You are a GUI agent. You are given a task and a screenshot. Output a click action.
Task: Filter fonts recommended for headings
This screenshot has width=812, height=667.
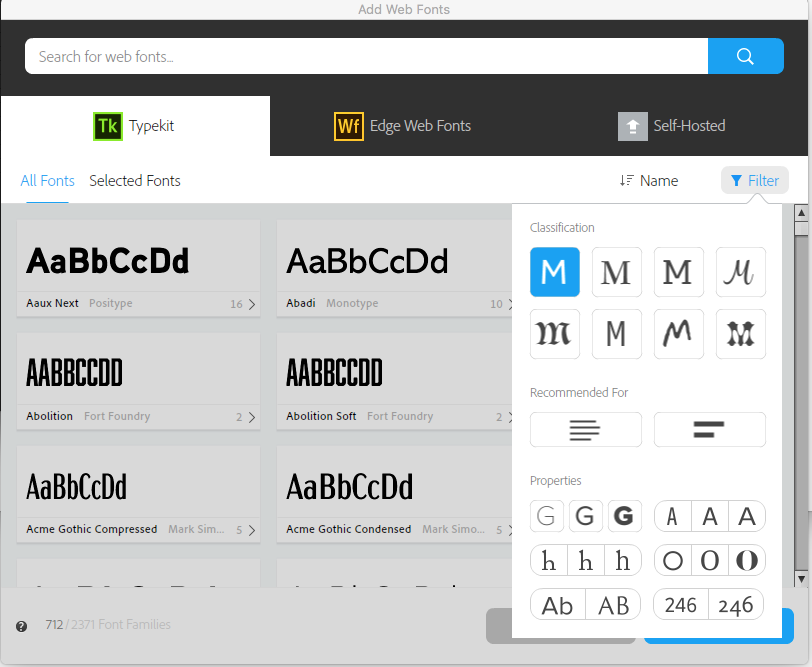tap(709, 429)
